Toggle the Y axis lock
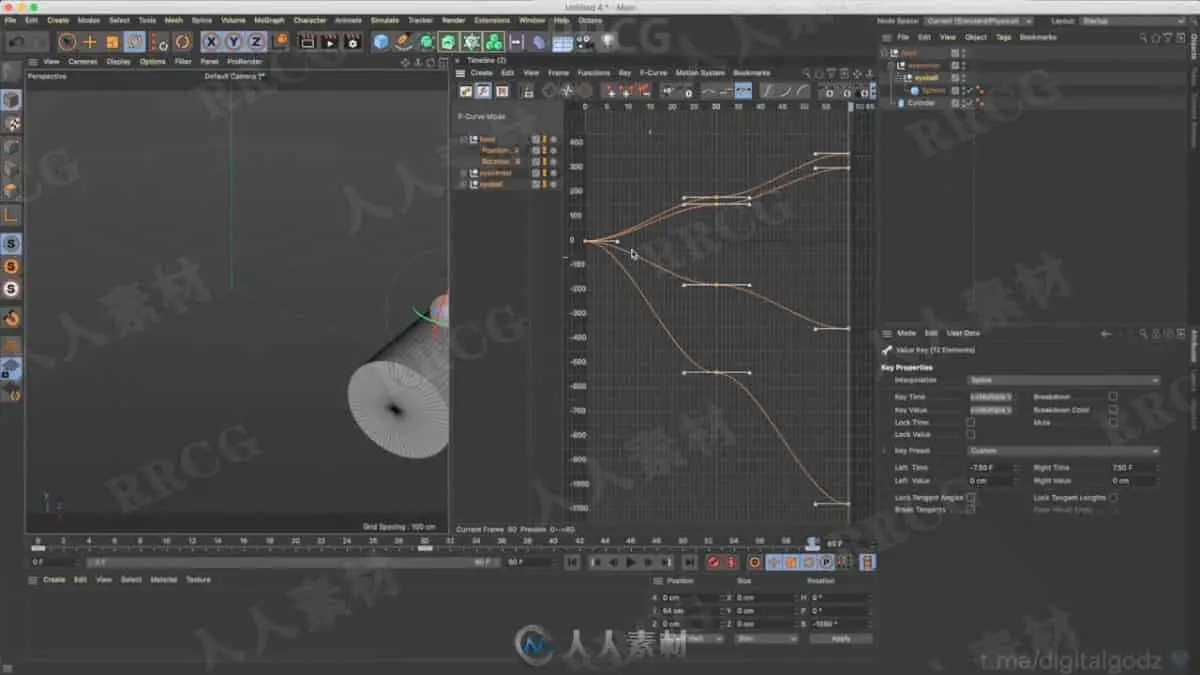 click(233, 42)
